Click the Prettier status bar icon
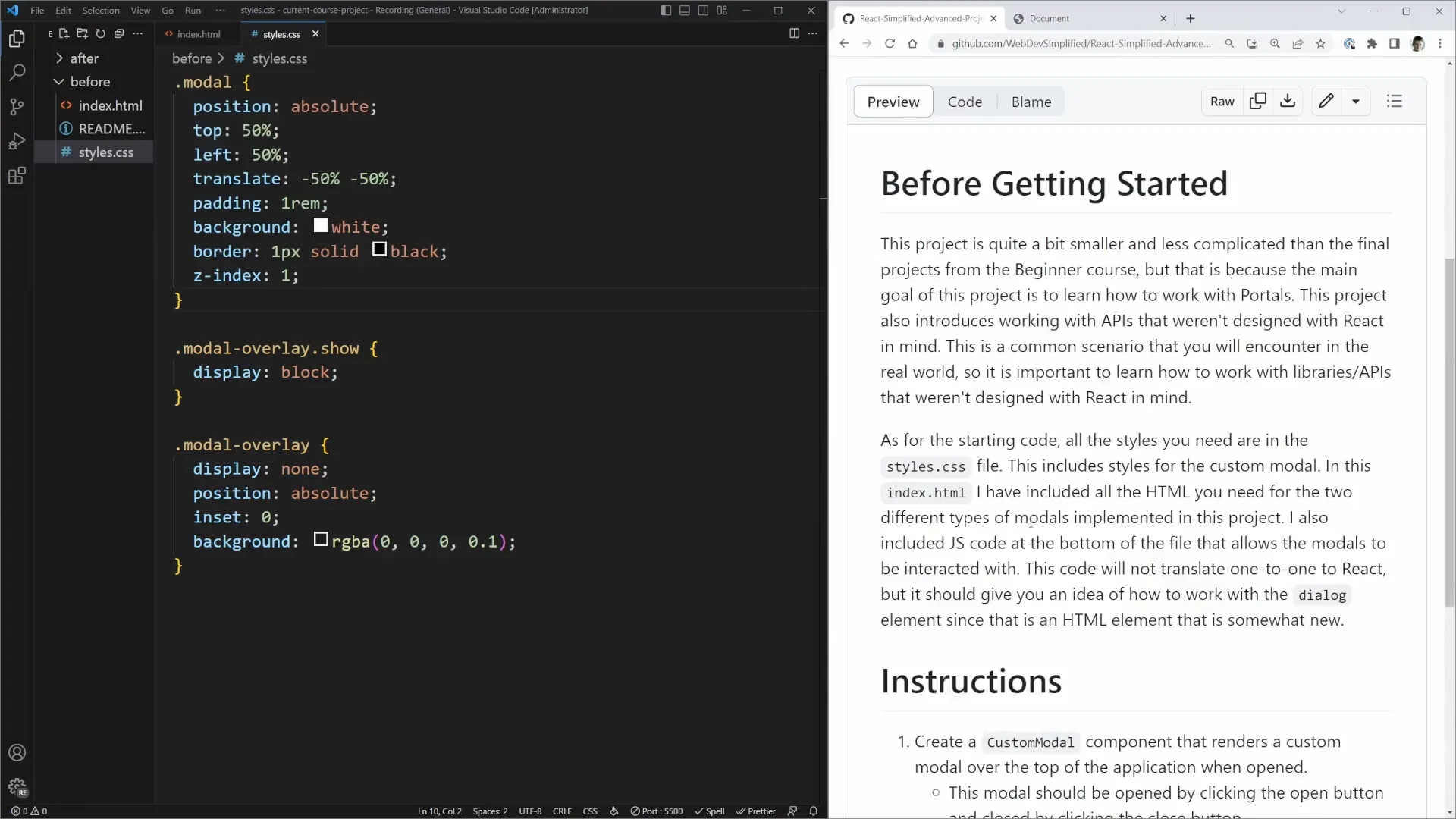Image resolution: width=1456 pixels, height=819 pixels. pyautogui.click(x=756, y=811)
